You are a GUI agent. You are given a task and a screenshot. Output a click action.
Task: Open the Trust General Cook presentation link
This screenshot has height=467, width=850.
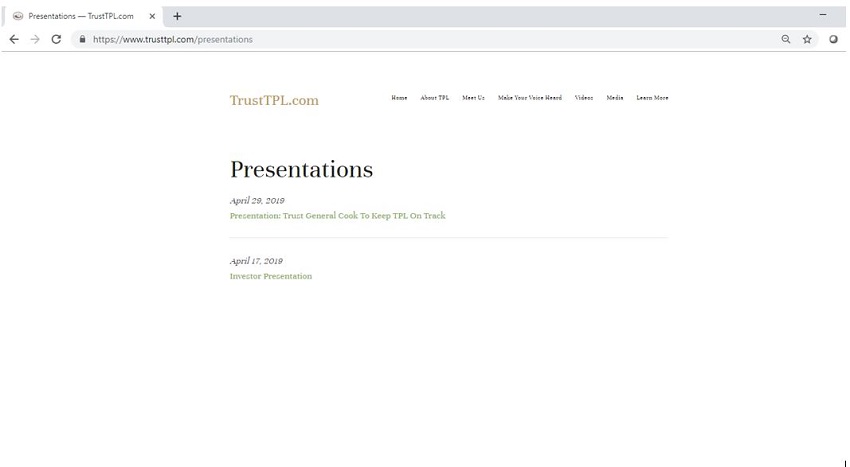tap(337, 216)
